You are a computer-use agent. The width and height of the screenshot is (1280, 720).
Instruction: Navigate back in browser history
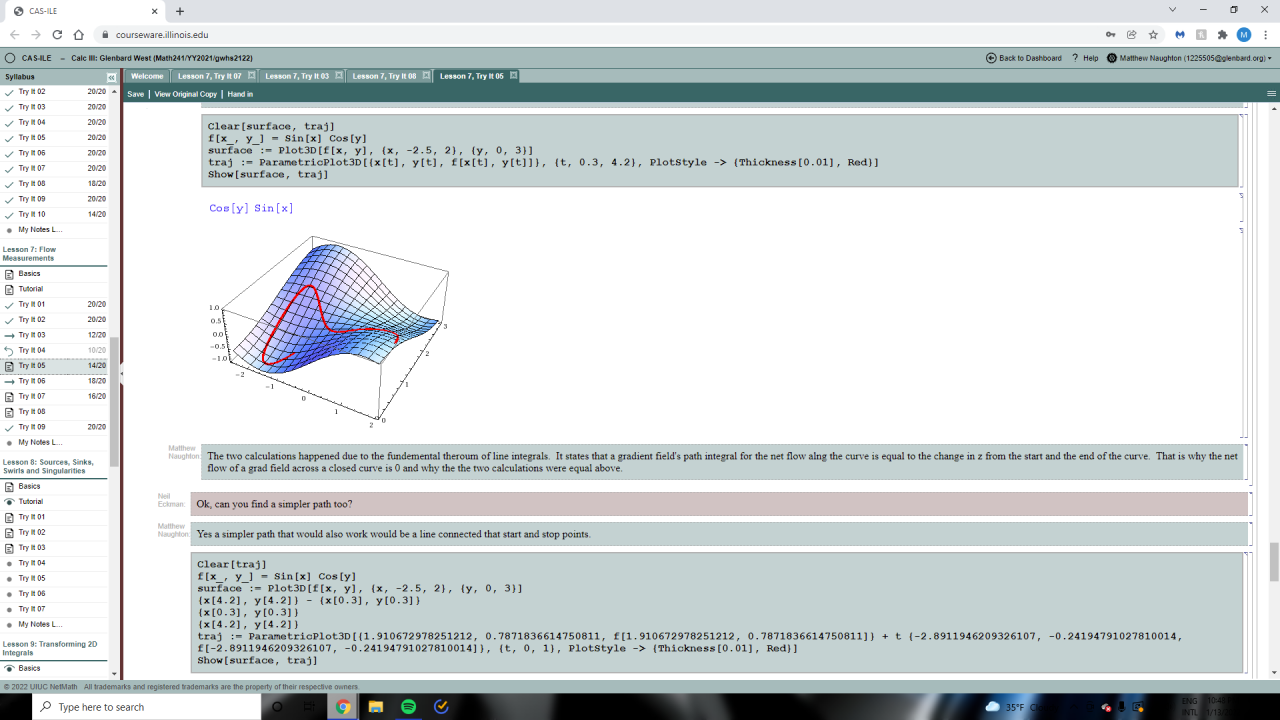(14, 35)
